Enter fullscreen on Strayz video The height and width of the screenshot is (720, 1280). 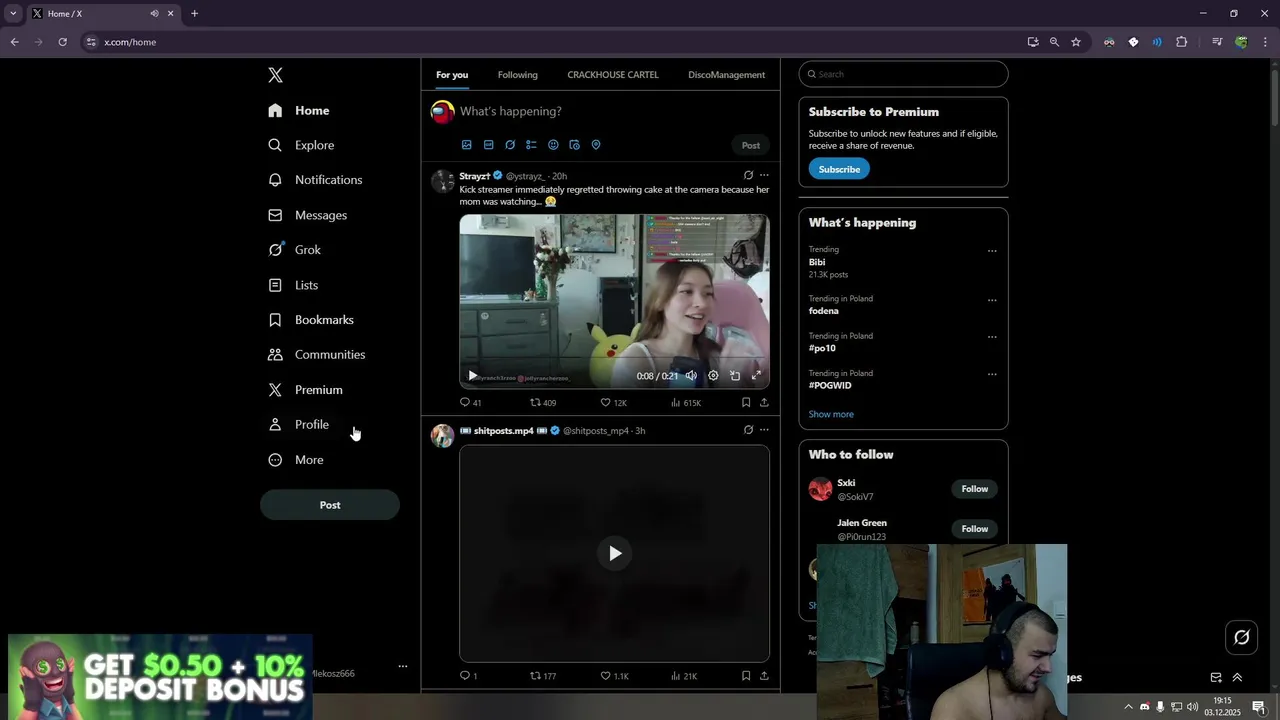pyautogui.click(x=756, y=376)
